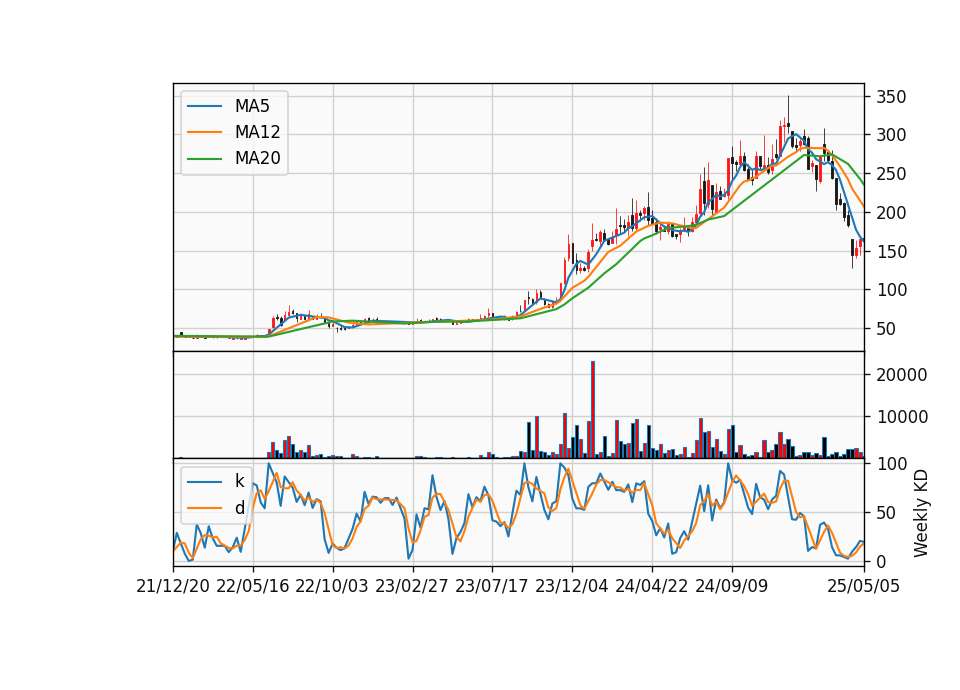Click the 10000 volume axis tick
Image resolution: width=960 pixels, height=690 pixels.
pos(902,417)
